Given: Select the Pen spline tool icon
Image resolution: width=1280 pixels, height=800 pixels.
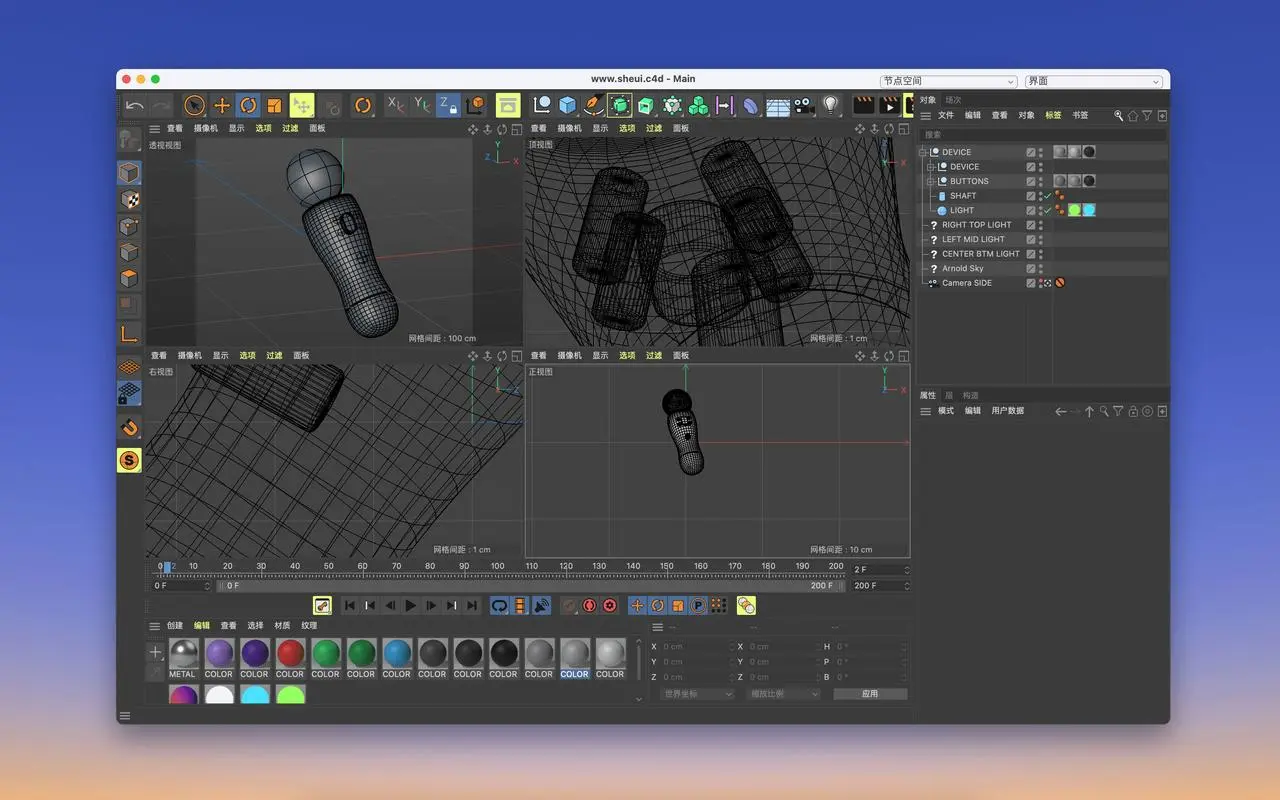Looking at the screenshot, I should pos(592,104).
